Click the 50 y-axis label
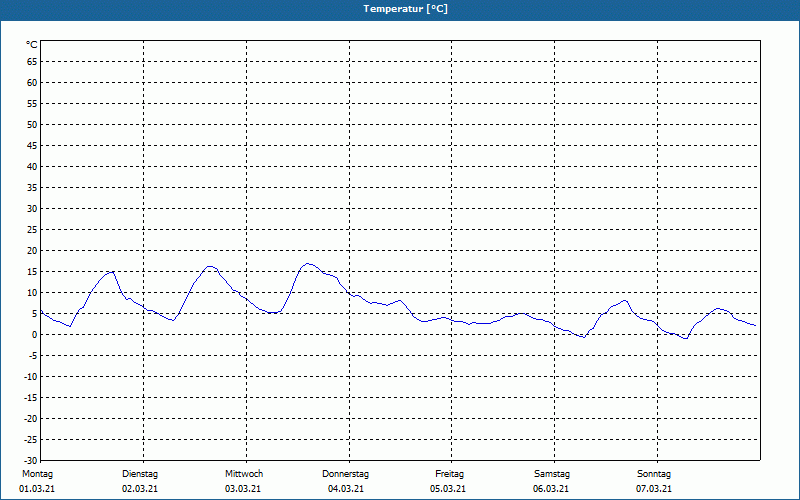 pyautogui.click(x=32, y=124)
